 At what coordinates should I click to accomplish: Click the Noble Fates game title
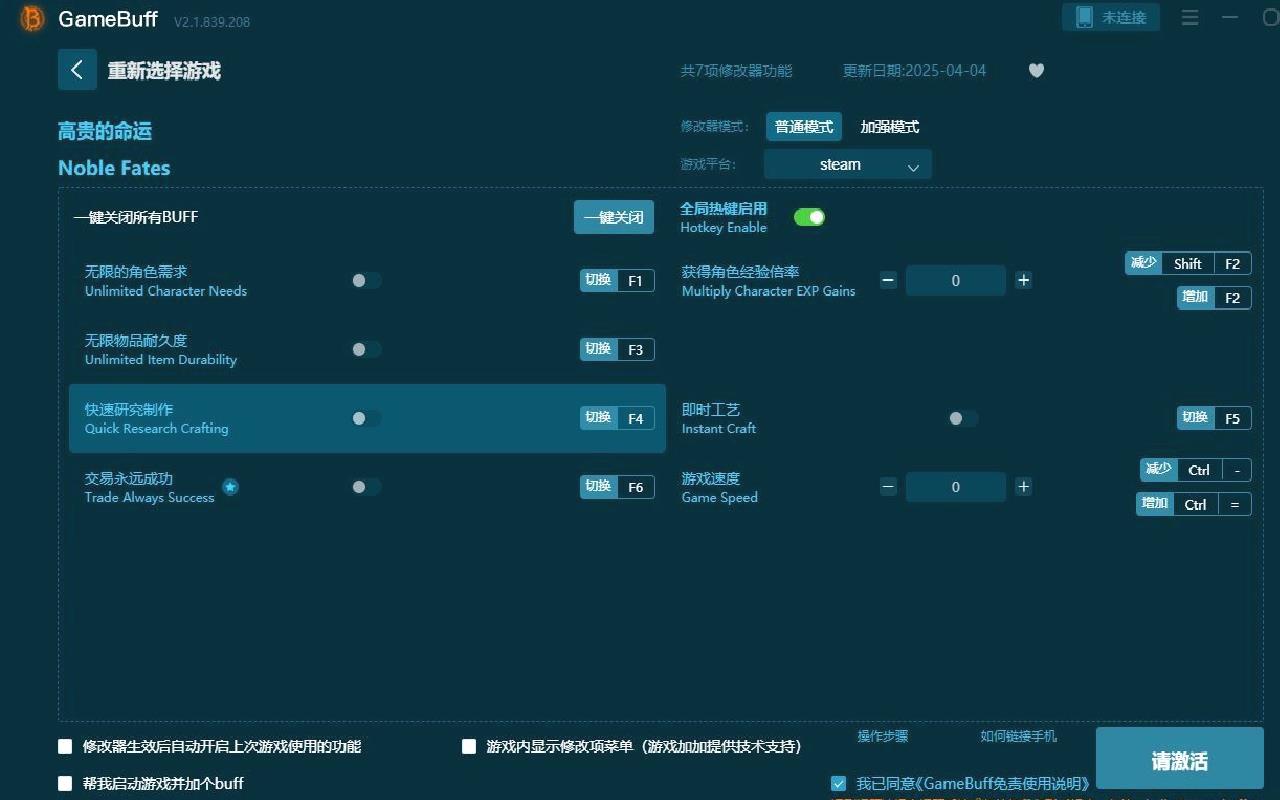click(x=114, y=168)
